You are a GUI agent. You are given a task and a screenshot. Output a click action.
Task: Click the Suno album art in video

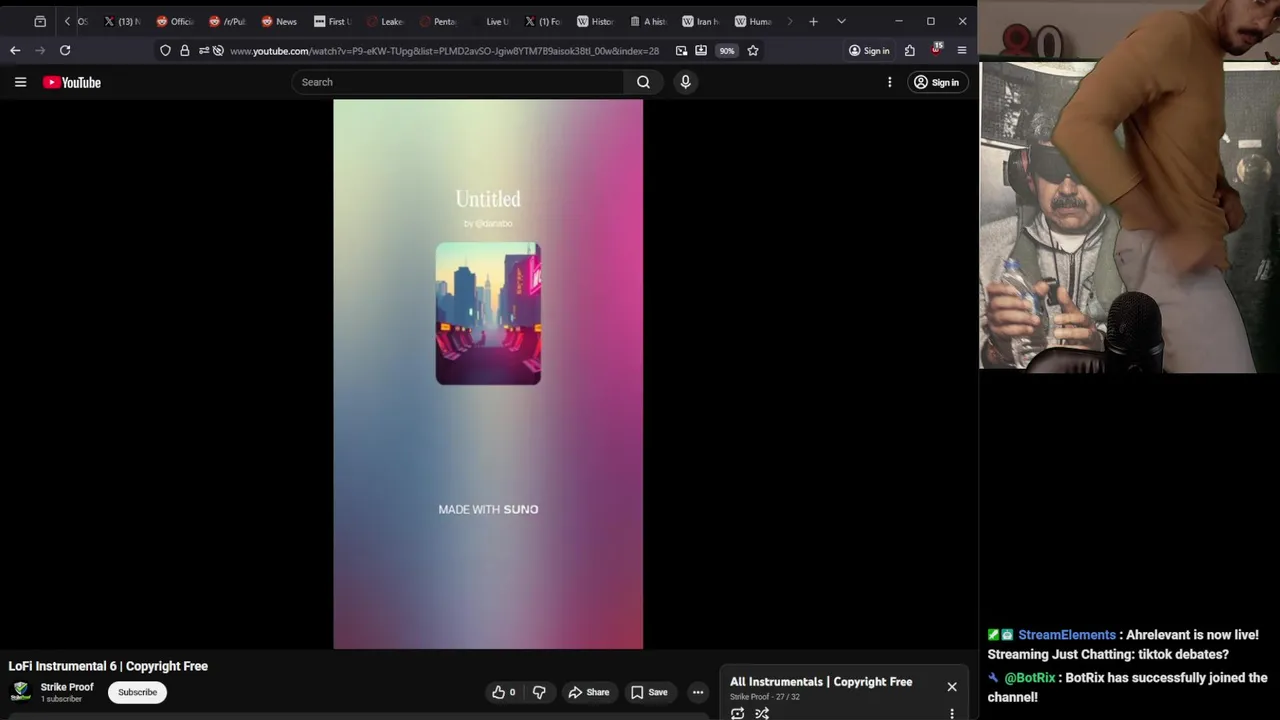[488, 313]
